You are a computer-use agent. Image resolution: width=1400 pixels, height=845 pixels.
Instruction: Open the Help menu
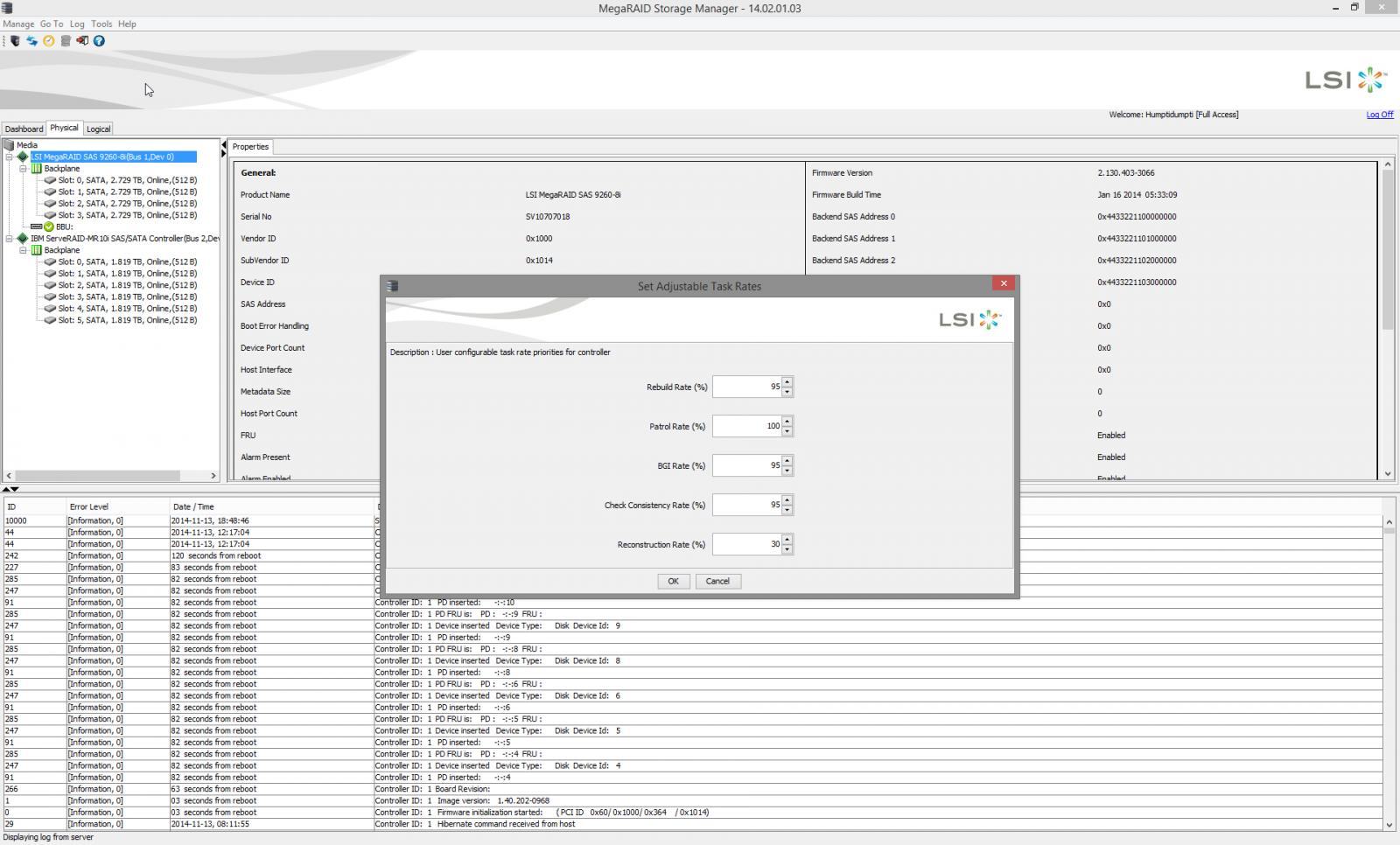pyautogui.click(x=127, y=24)
